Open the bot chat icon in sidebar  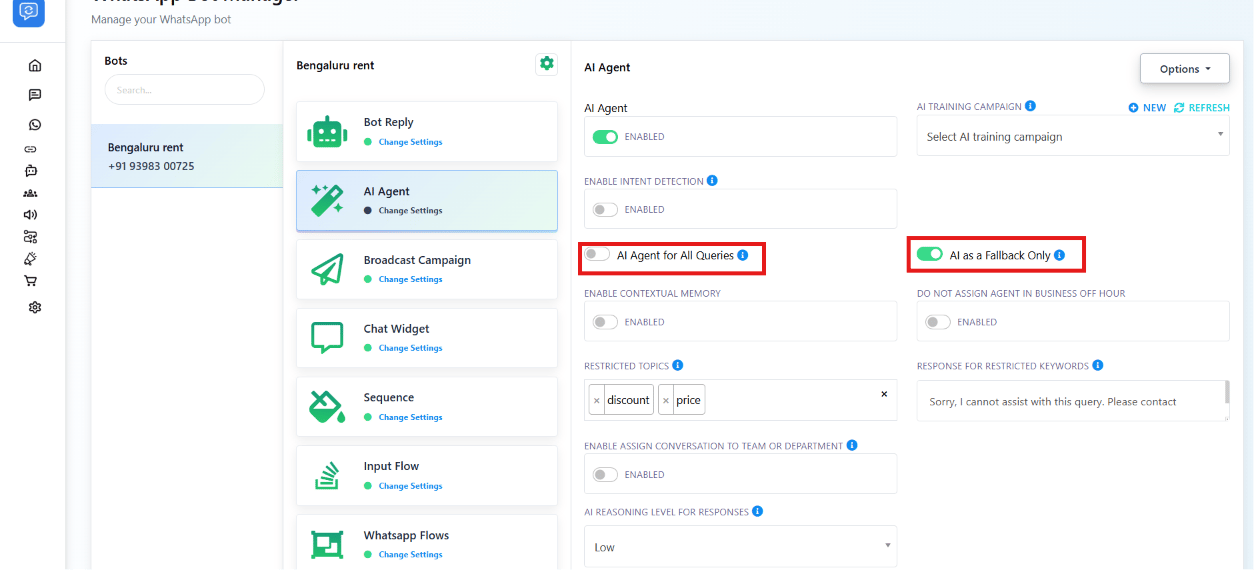tap(31, 171)
